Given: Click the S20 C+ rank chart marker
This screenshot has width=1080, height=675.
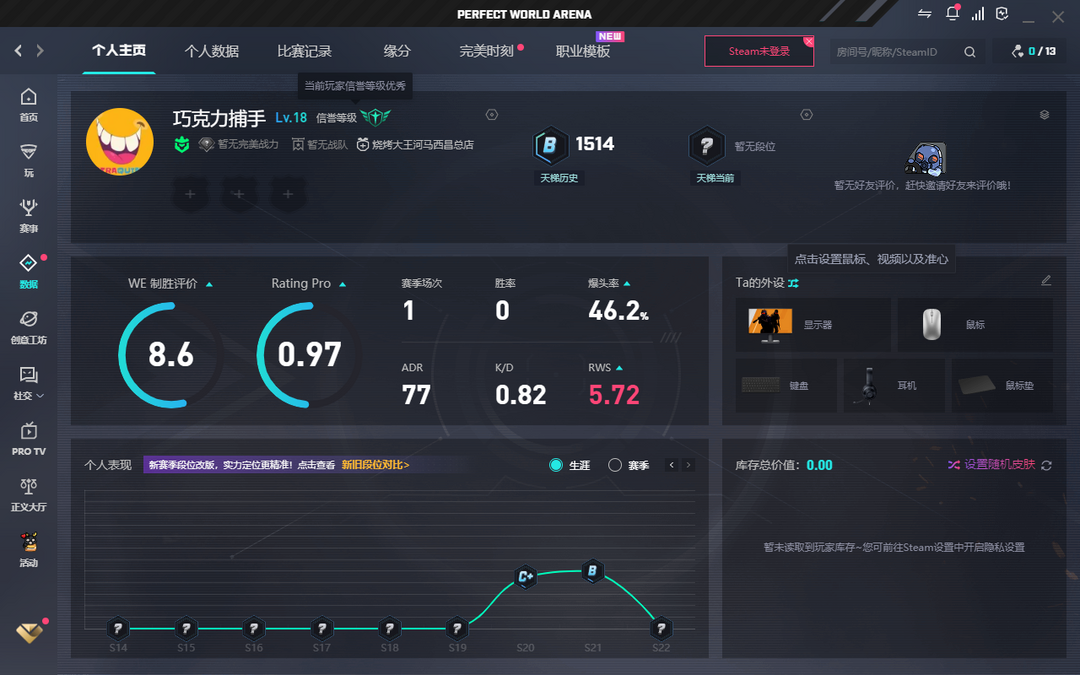Looking at the screenshot, I should click(x=526, y=577).
